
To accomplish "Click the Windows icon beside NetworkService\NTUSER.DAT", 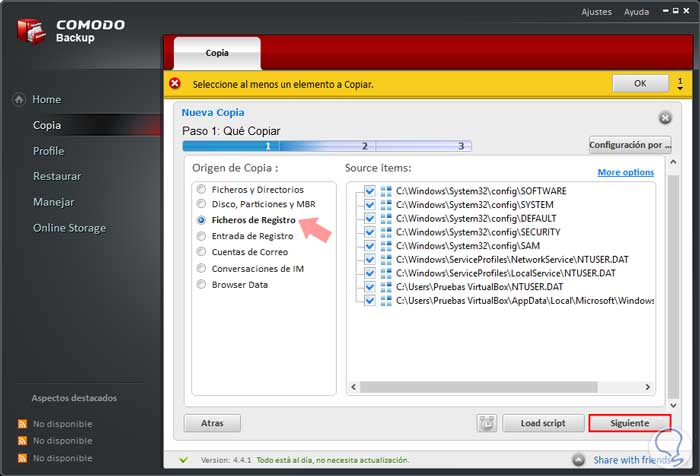I will coord(386,259).
